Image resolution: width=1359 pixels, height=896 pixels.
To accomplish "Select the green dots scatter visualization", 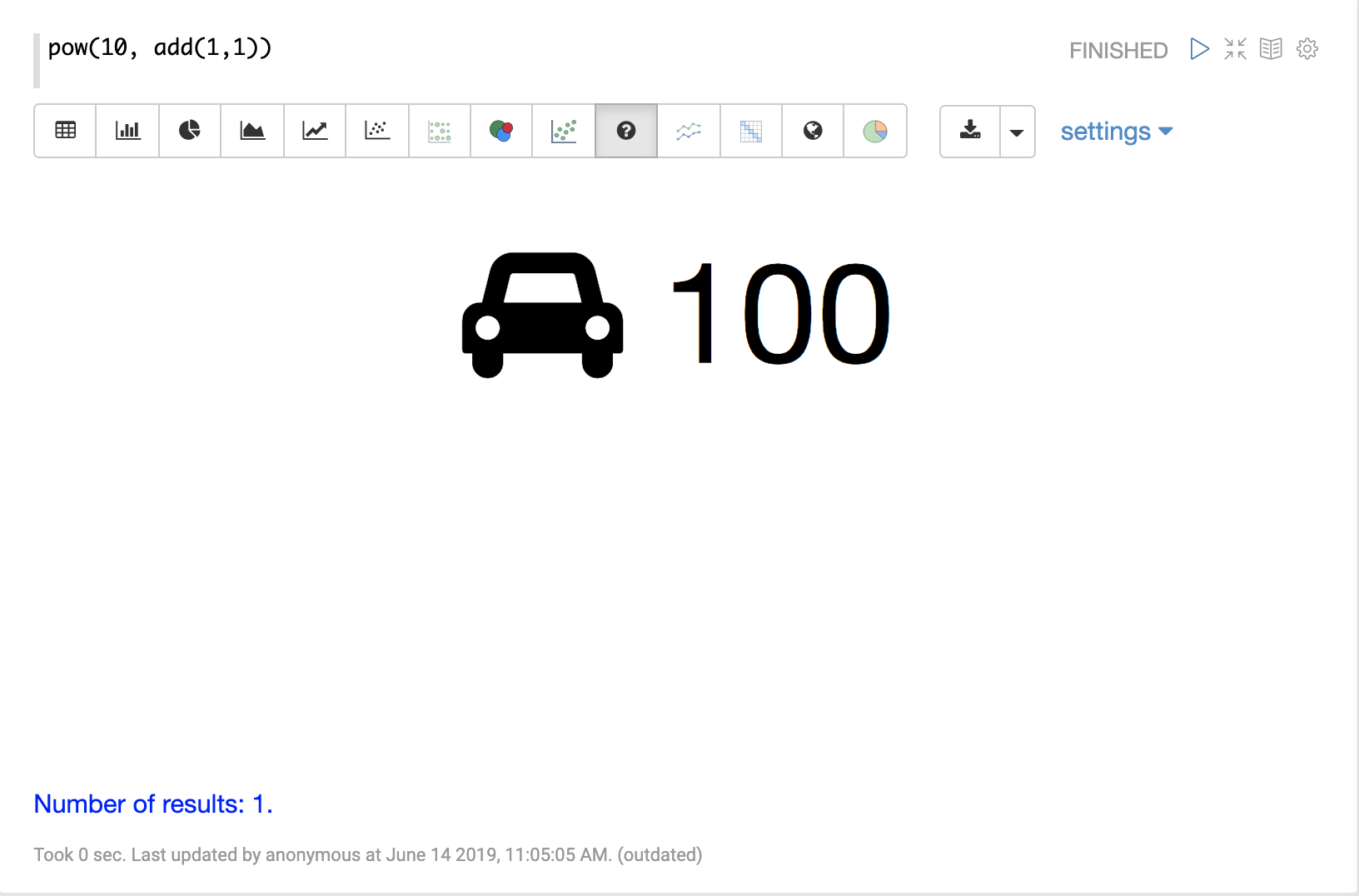I will click(564, 131).
